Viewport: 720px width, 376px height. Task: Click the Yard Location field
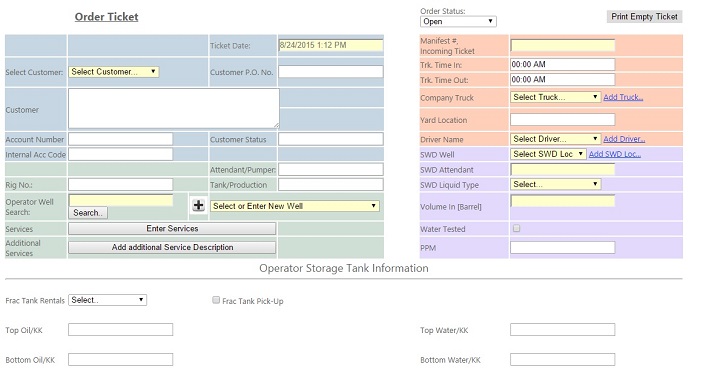[x=562, y=119]
